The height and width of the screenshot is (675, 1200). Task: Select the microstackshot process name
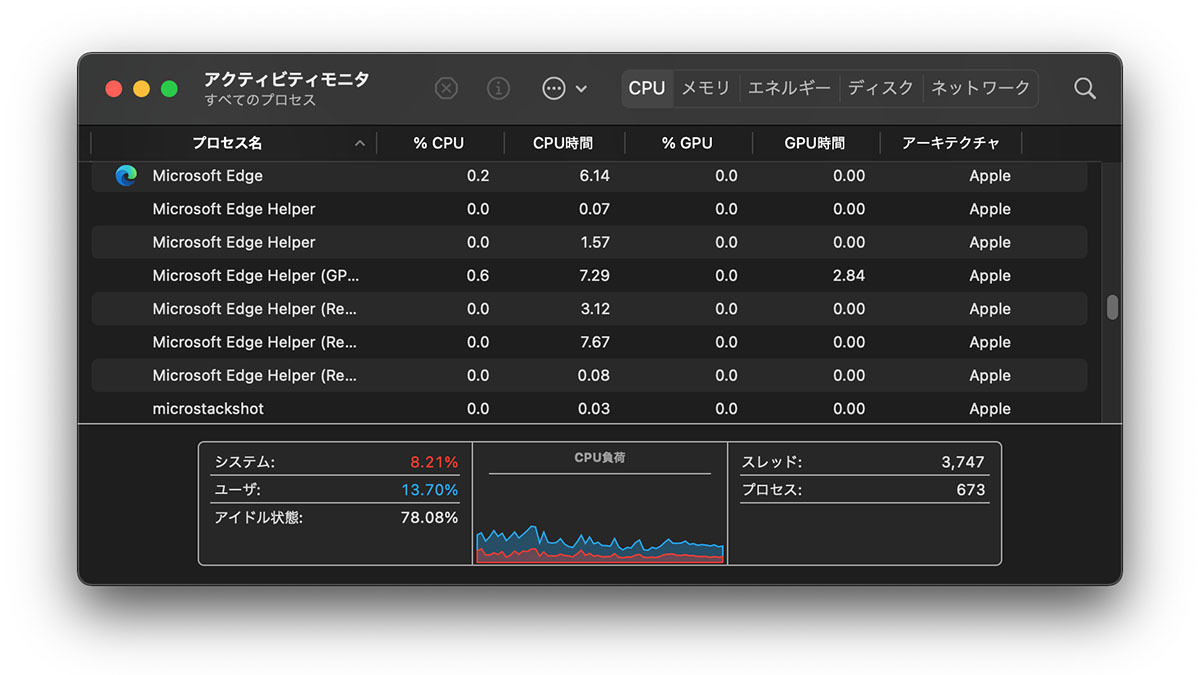click(208, 409)
